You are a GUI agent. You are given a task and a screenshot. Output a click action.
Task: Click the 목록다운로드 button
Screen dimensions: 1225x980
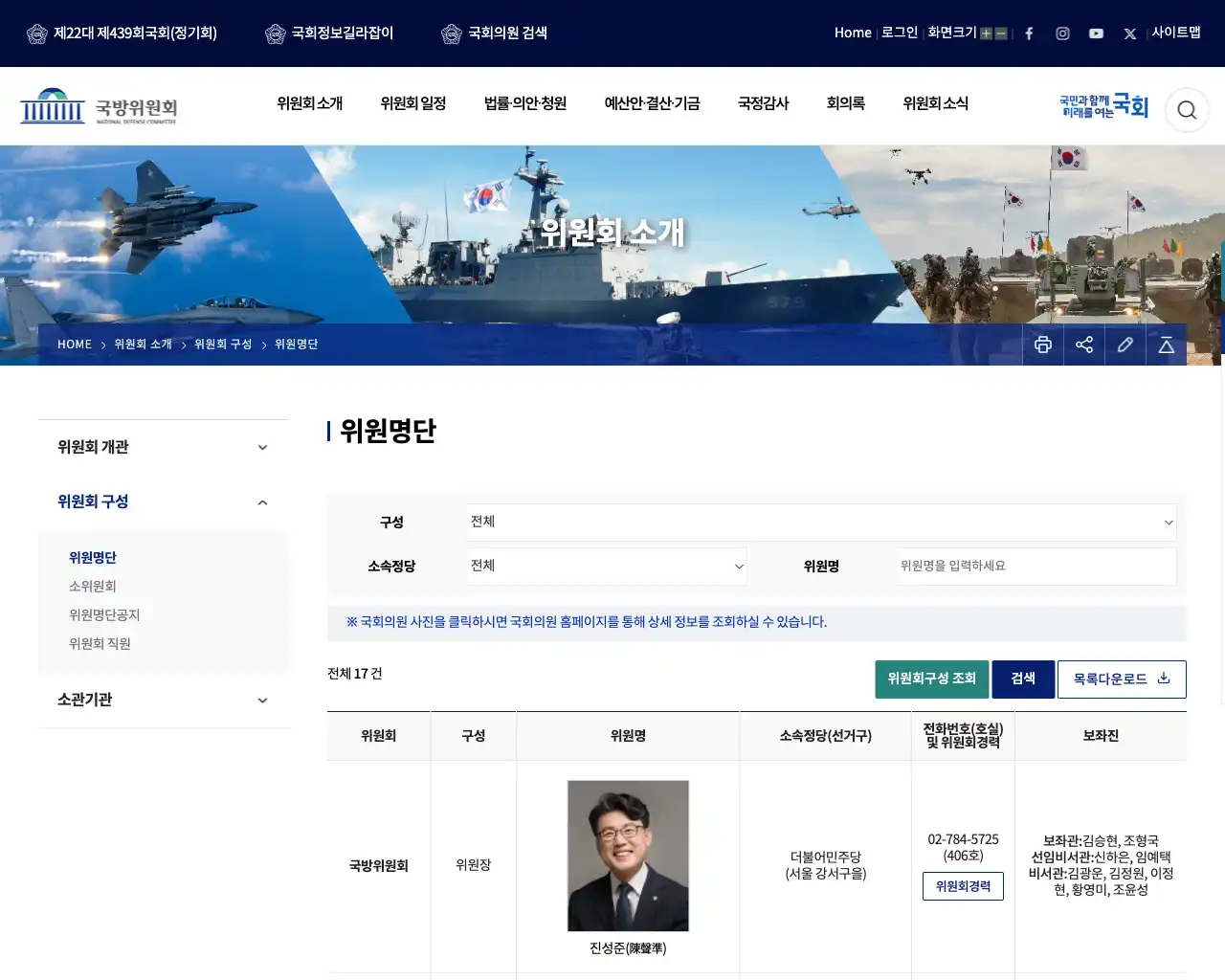[1122, 679]
